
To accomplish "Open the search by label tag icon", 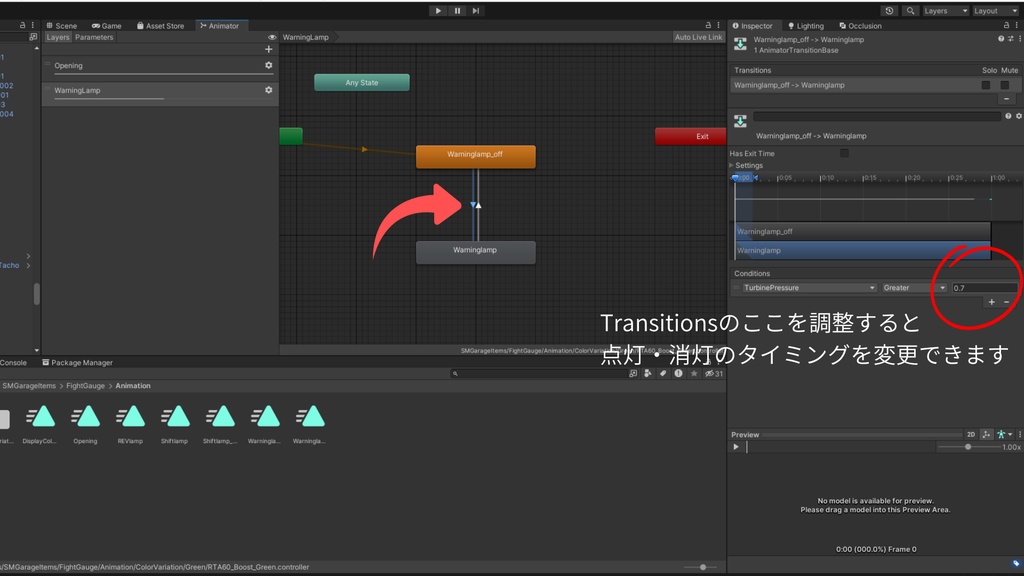I will (663, 374).
